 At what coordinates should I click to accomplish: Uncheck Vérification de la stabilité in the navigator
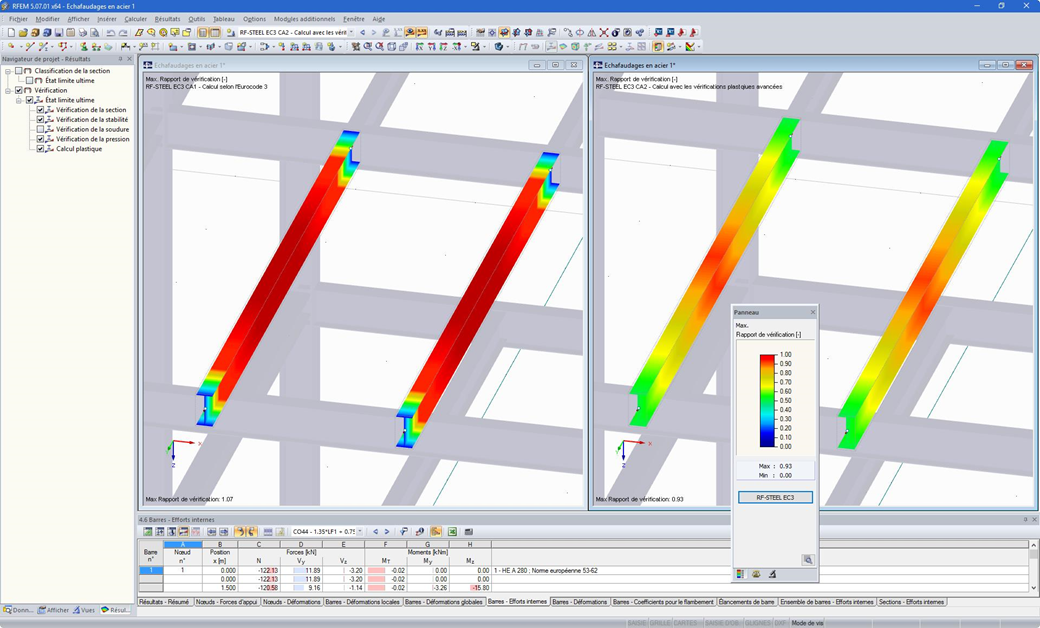[40, 120]
